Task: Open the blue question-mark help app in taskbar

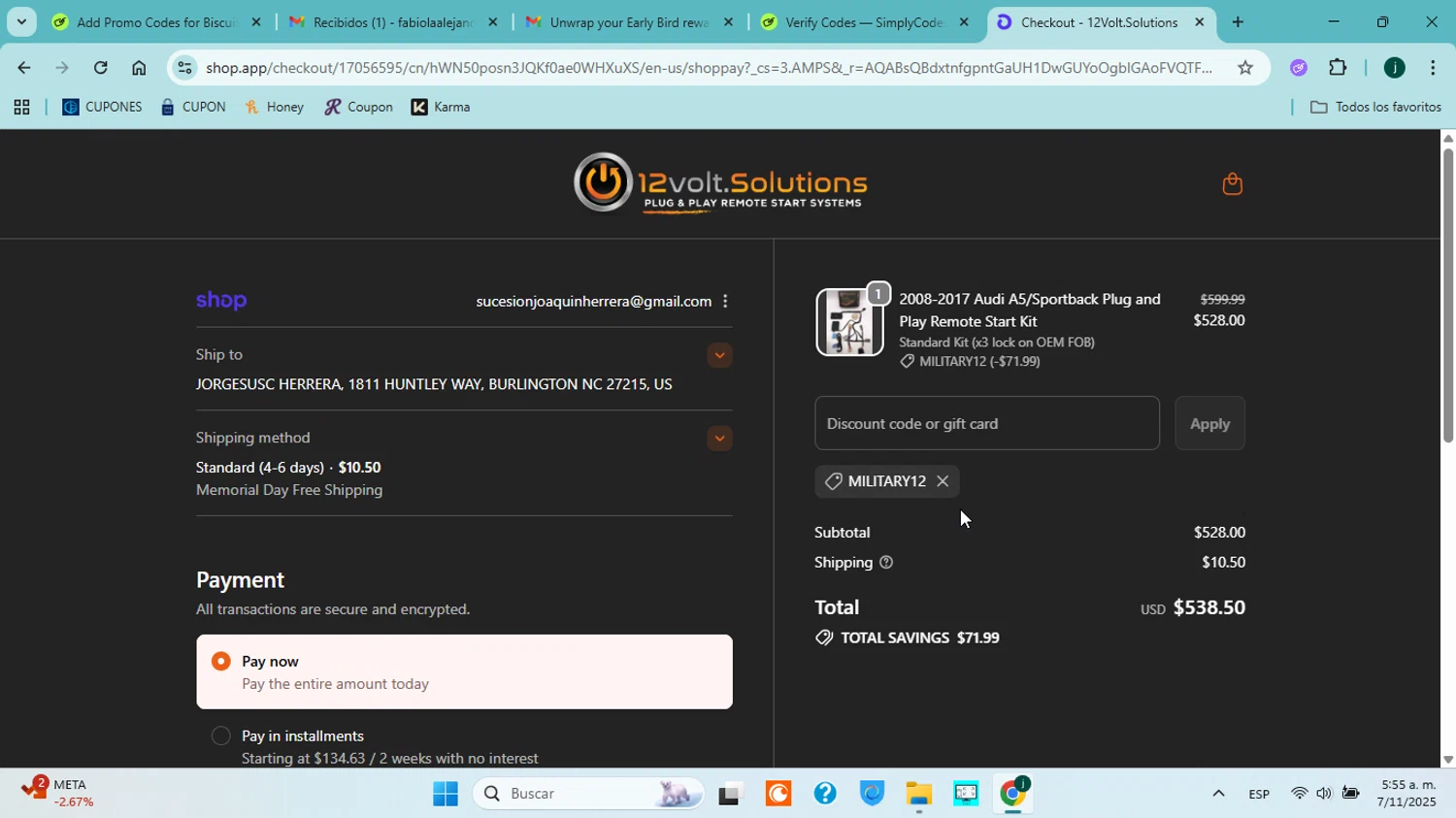Action: [x=825, y=794]
